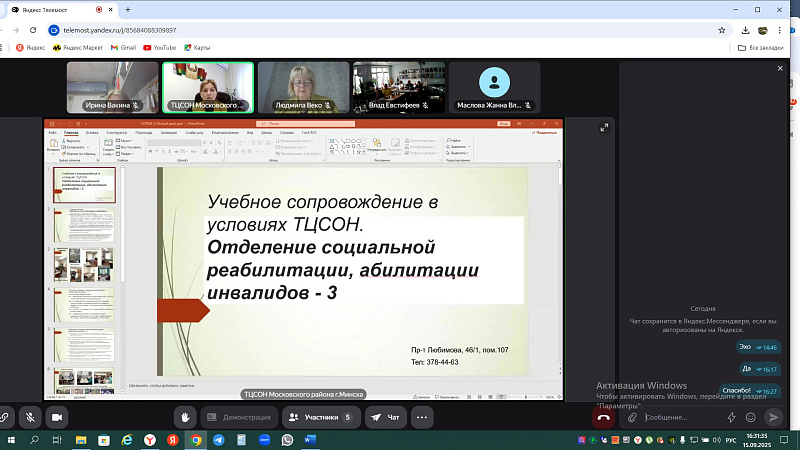Open the YouTube bookmark
The height and width of the screenshot is (450, 800).
click(159, 47)
